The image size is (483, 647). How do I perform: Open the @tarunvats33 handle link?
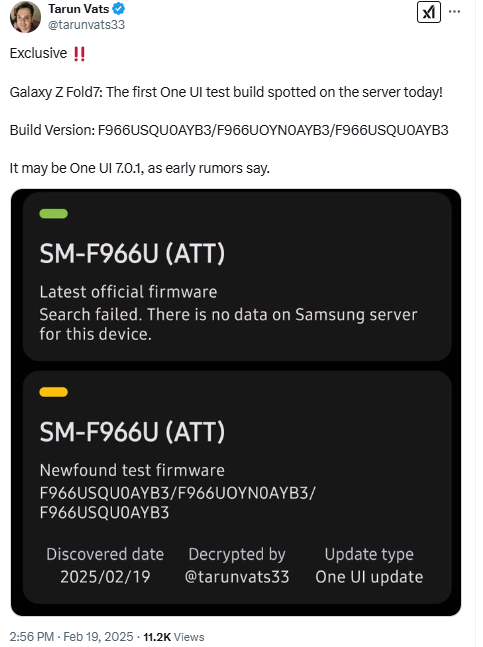click(x=86, y=25)
